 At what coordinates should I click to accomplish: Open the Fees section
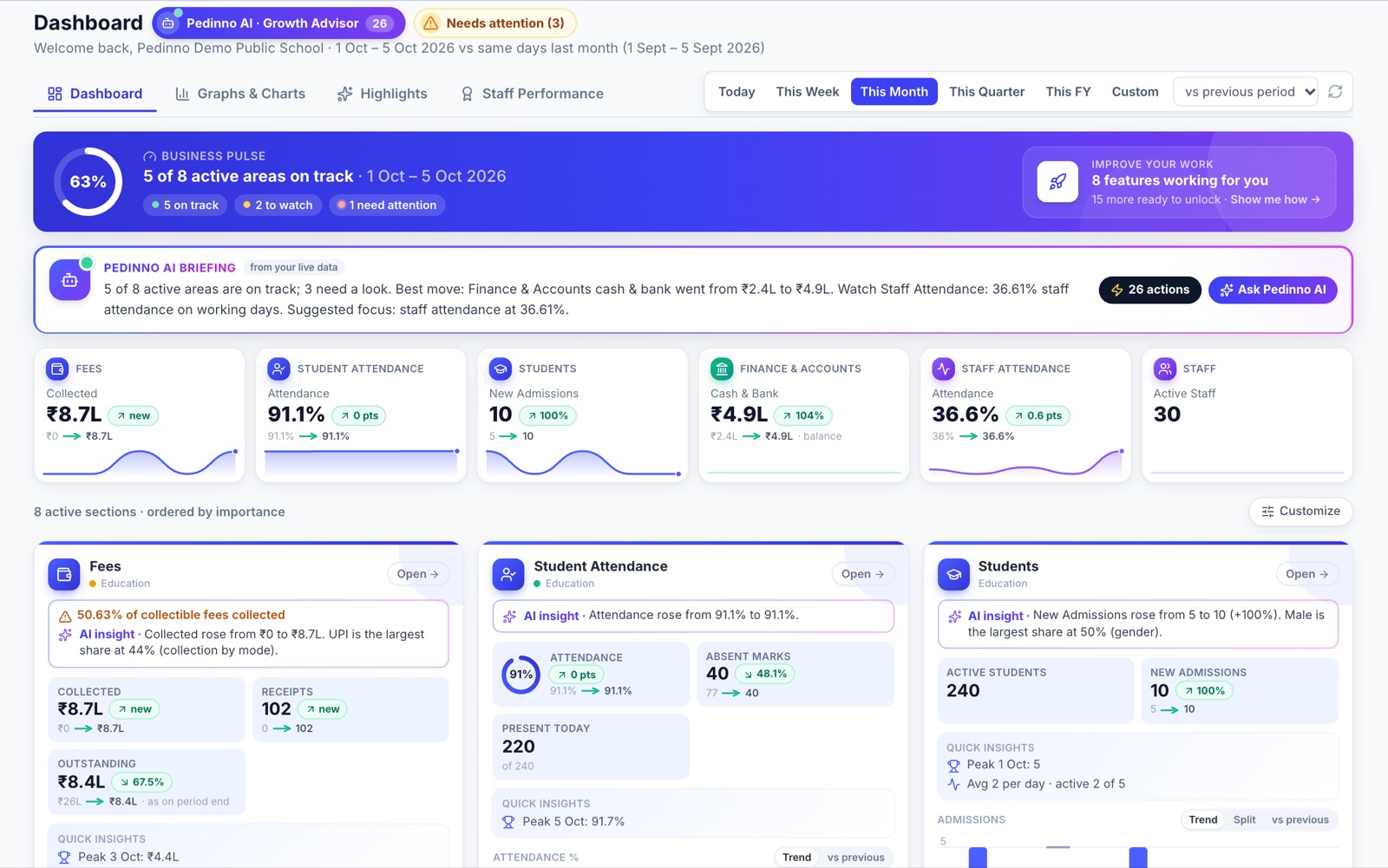tap(417, 574)
